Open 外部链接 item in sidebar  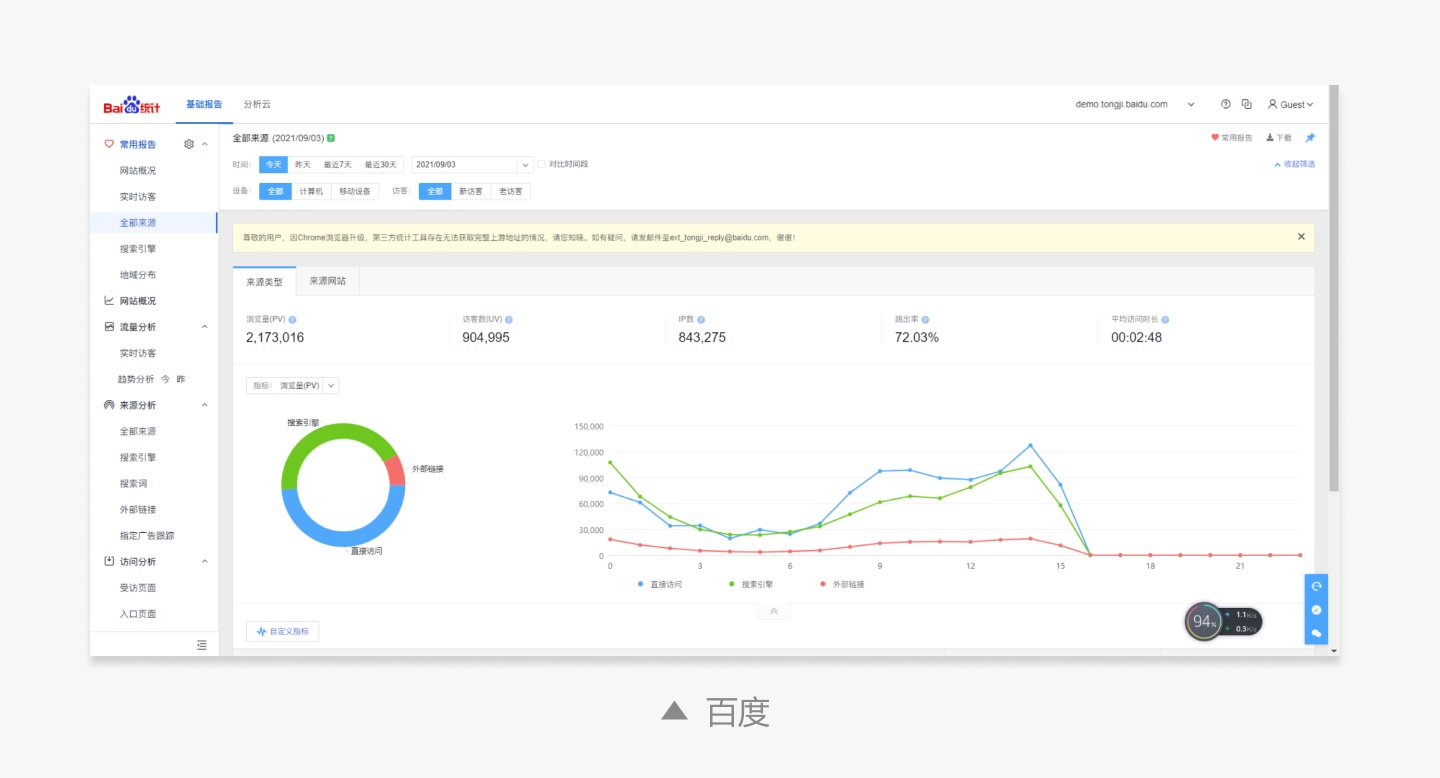coord(138,510)
